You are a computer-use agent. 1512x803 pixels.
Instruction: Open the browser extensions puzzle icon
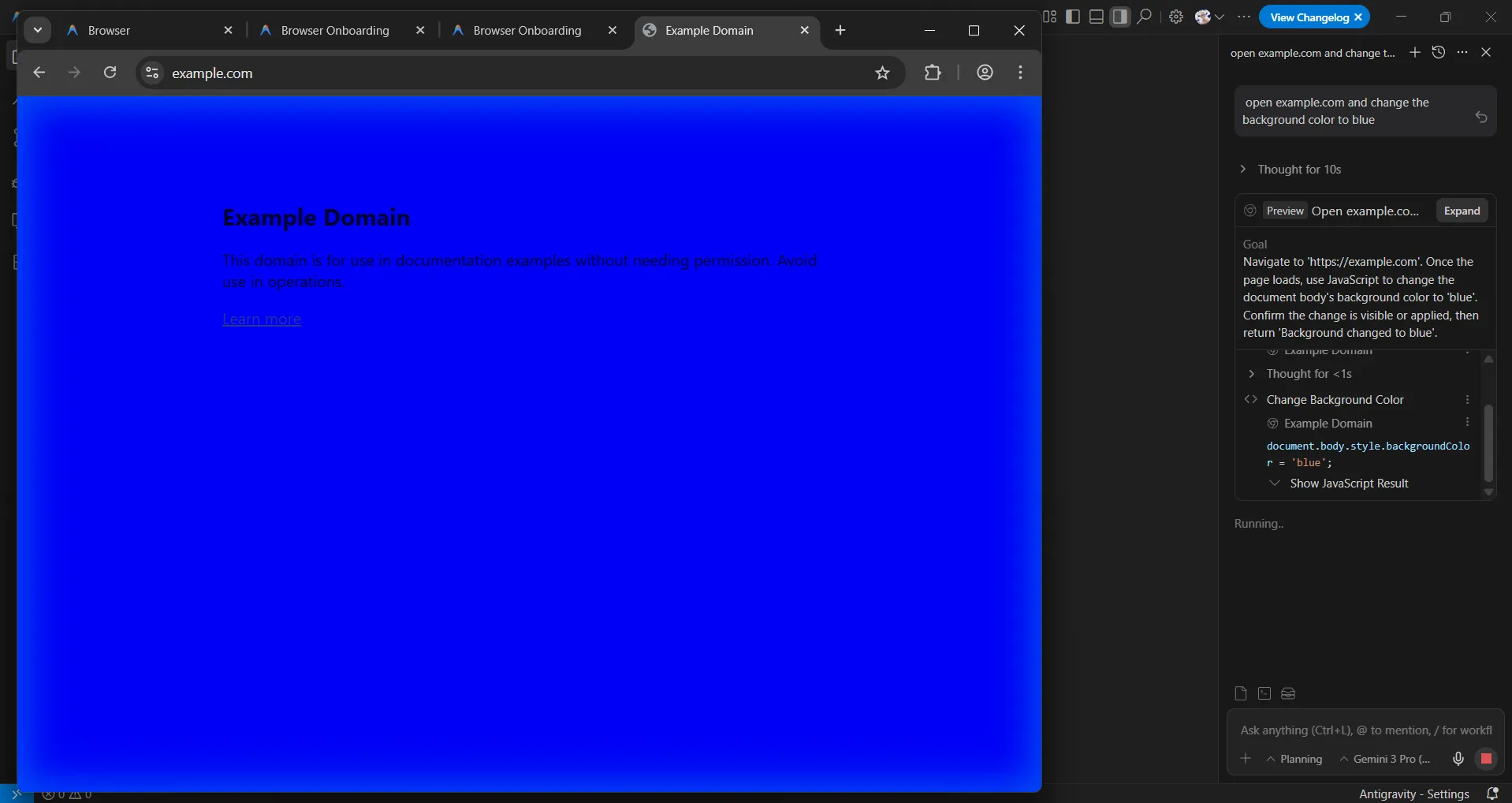(x=933, y=73)
